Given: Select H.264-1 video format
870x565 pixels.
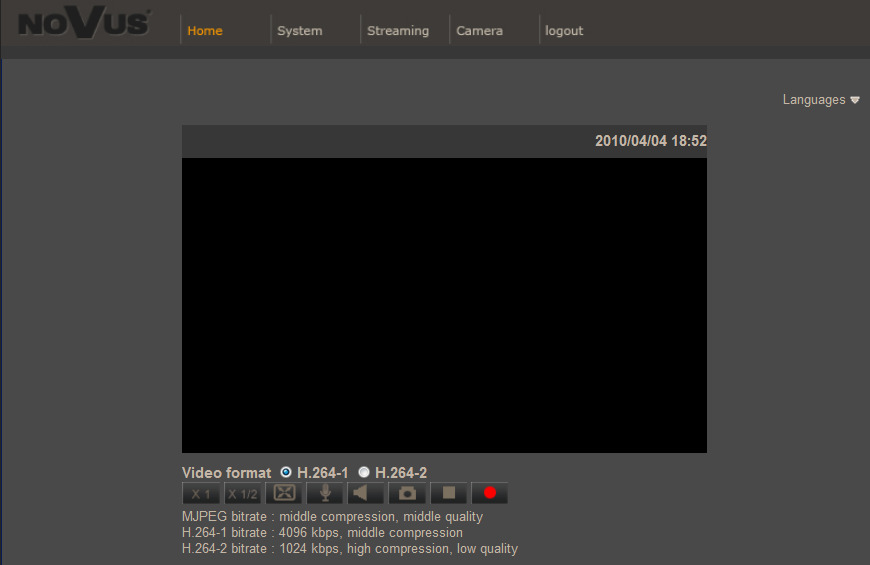Looking at the screenshot, I should click(x=286, y=472).
